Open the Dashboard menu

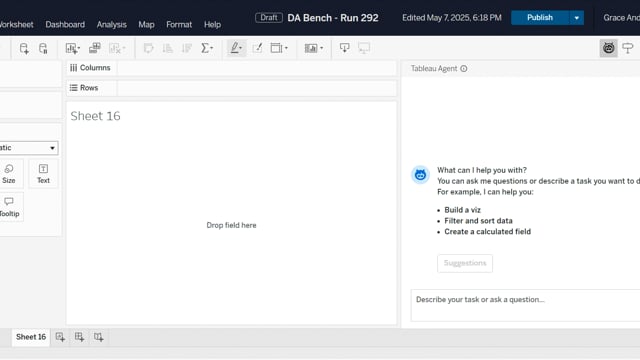tap(65, 24)
